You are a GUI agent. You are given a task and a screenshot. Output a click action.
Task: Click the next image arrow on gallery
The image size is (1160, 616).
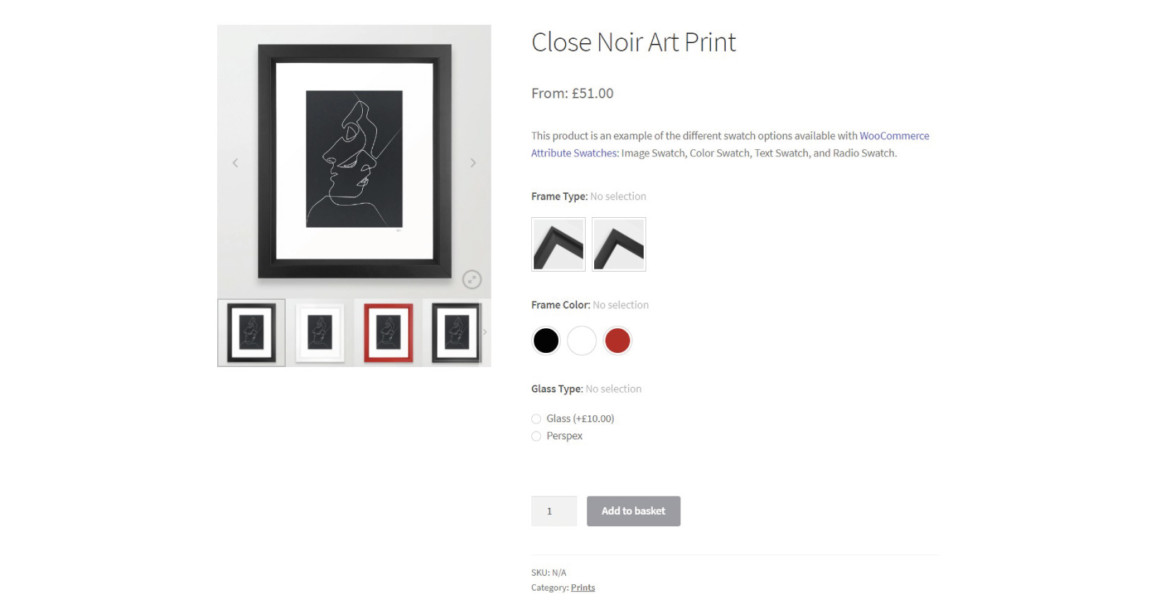click(473, 163)
